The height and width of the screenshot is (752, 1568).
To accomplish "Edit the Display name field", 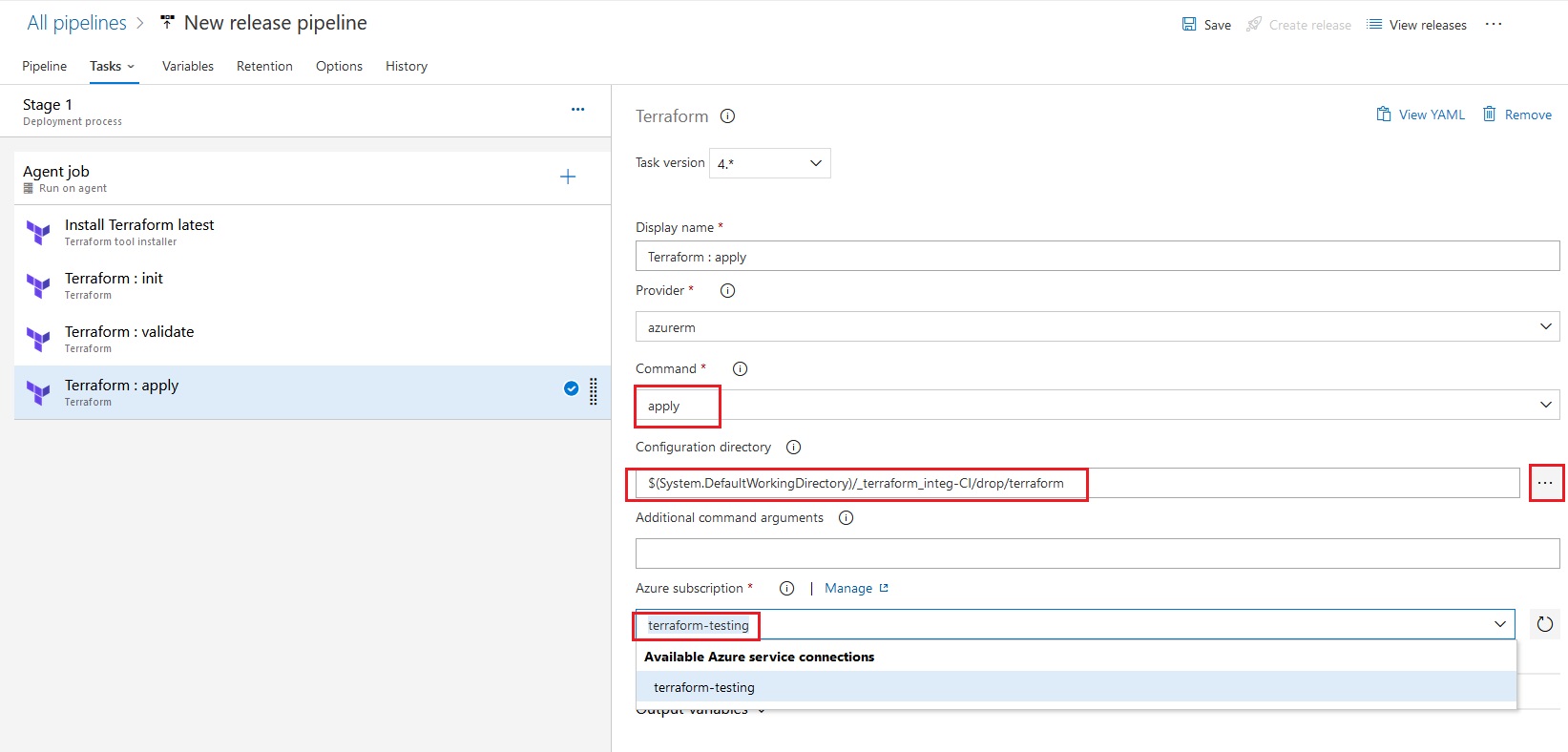I will pyautogui.click(x=1098, y=256).
